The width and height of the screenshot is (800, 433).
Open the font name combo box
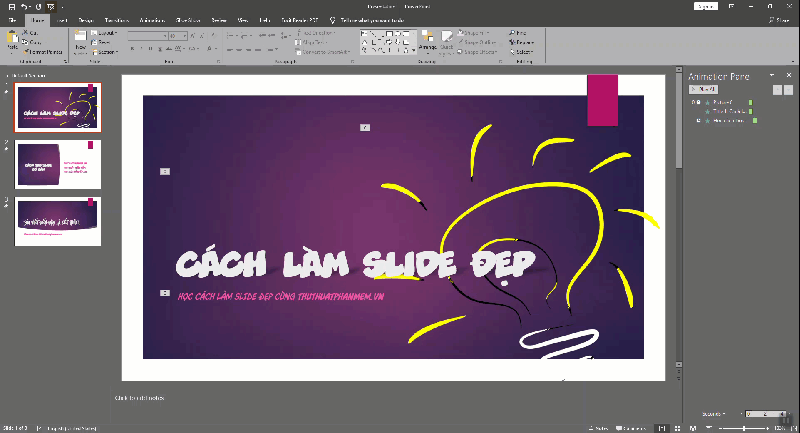[x=147, y=36]
